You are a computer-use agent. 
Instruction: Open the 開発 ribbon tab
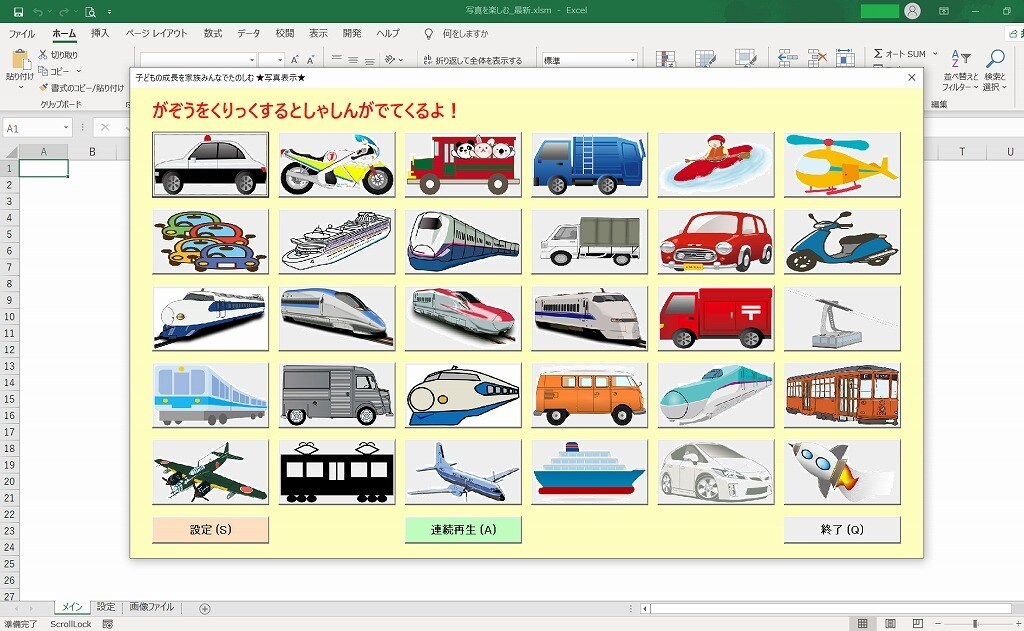[351, 33]
